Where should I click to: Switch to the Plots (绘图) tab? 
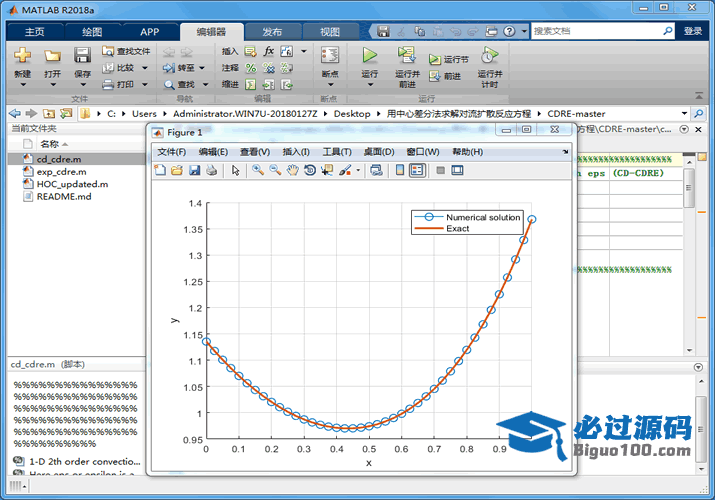(92, 32)
